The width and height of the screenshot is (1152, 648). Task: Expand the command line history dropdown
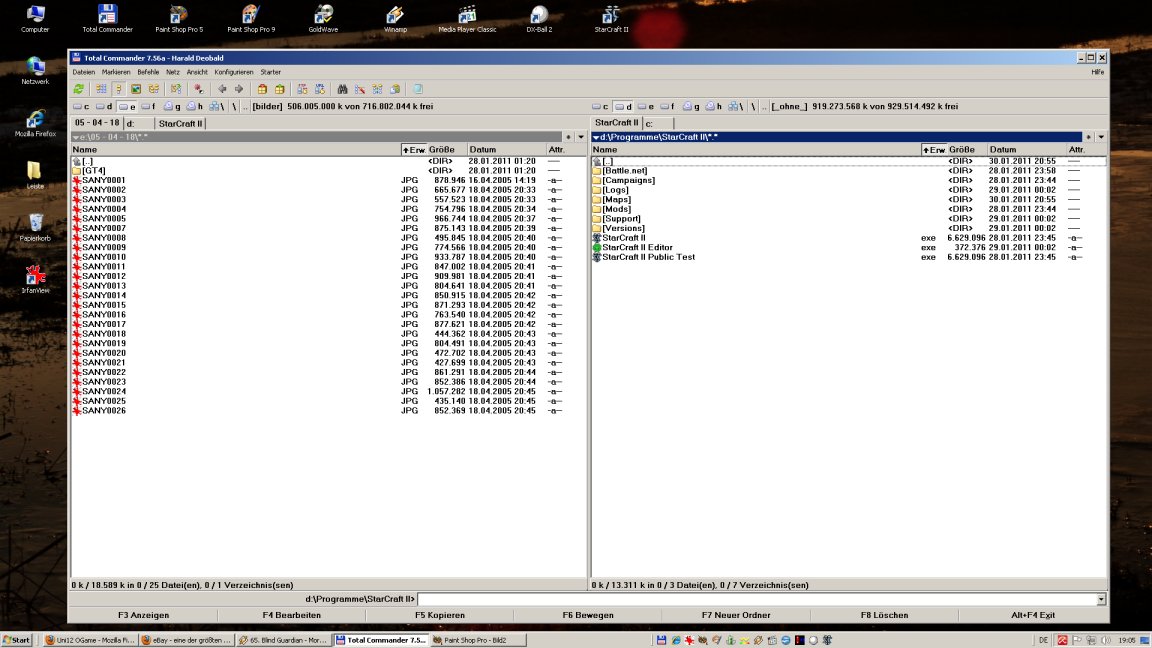(1101, 600)
